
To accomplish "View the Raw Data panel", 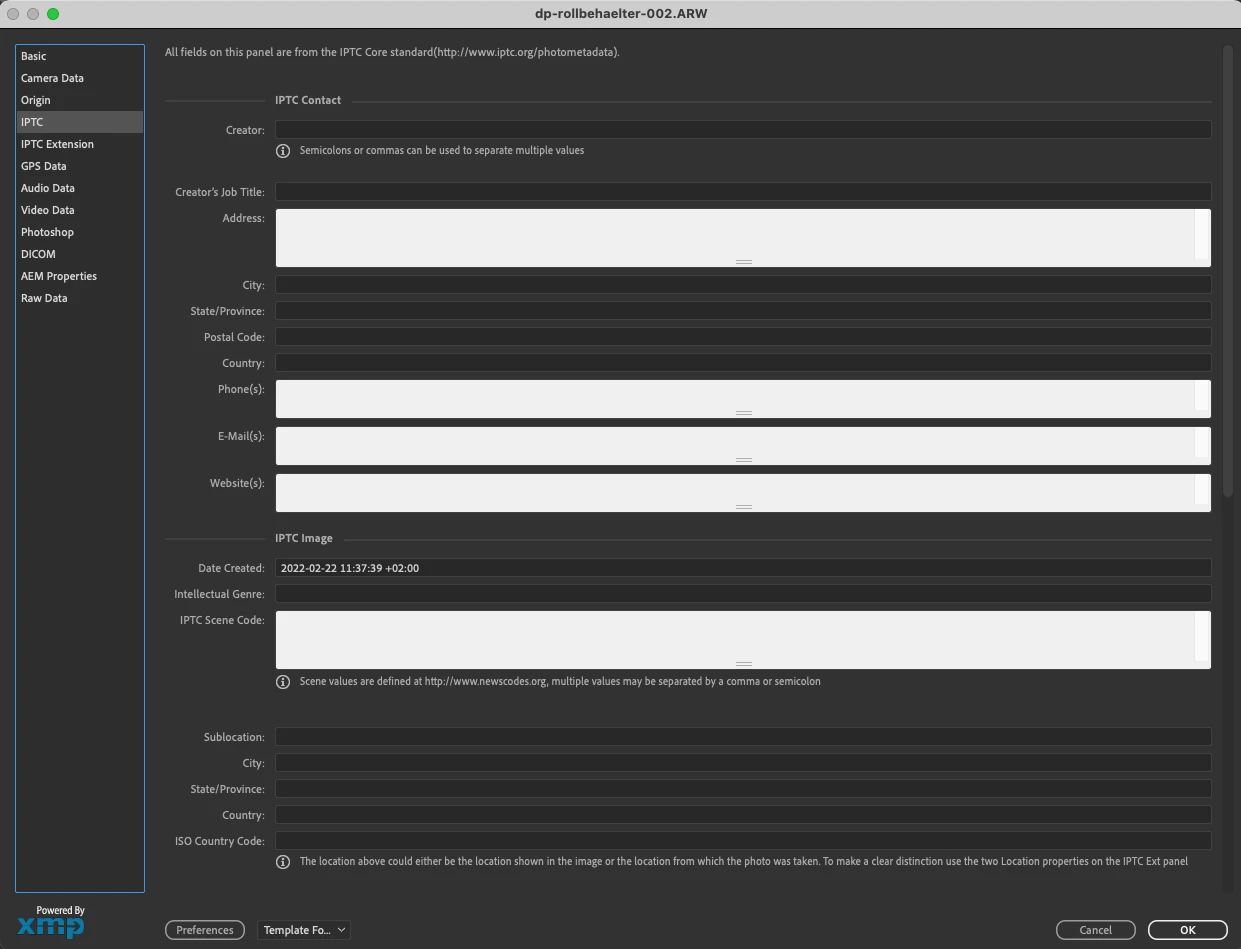I will coord(80,298).
